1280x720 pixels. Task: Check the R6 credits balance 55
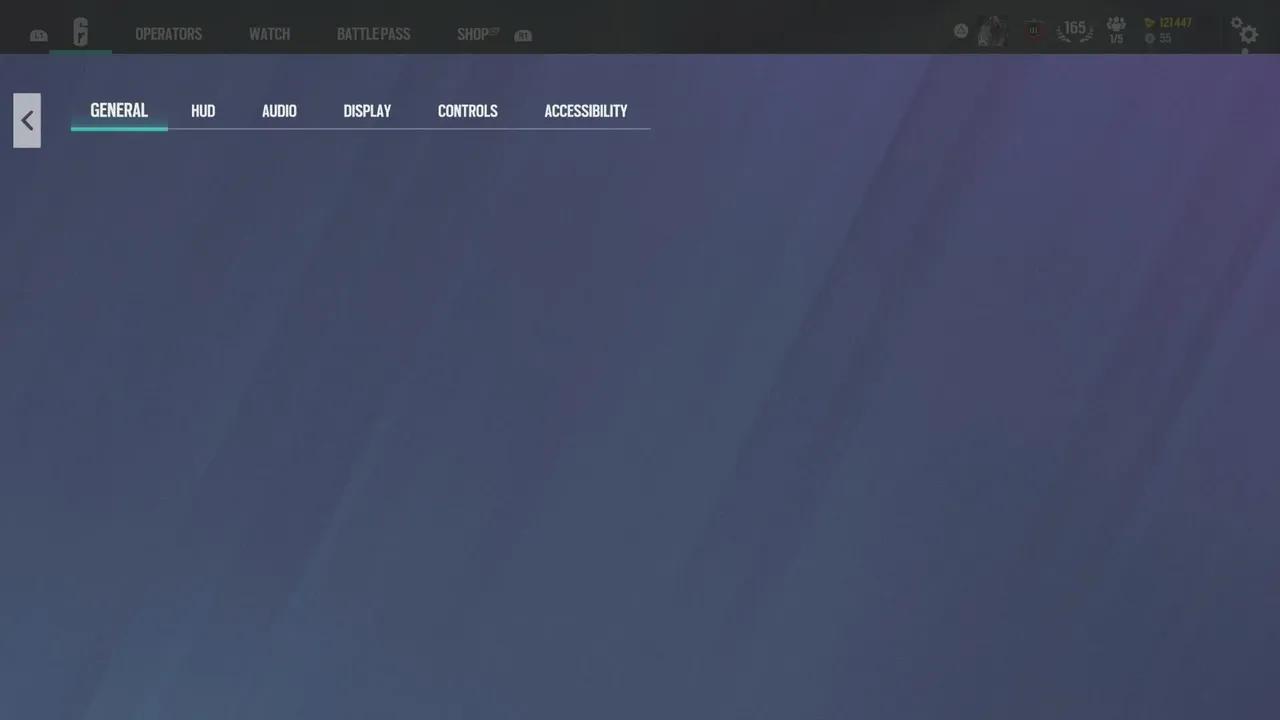(x=1158, y=39)
